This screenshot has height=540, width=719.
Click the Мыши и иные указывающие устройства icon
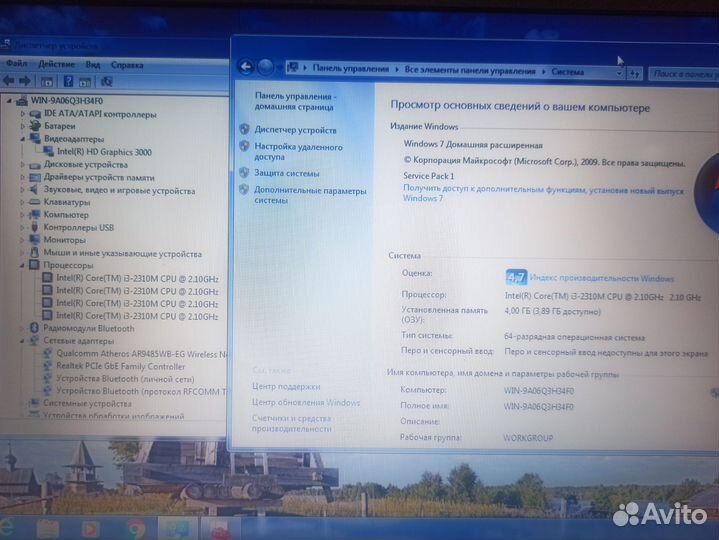coord(34,252)
